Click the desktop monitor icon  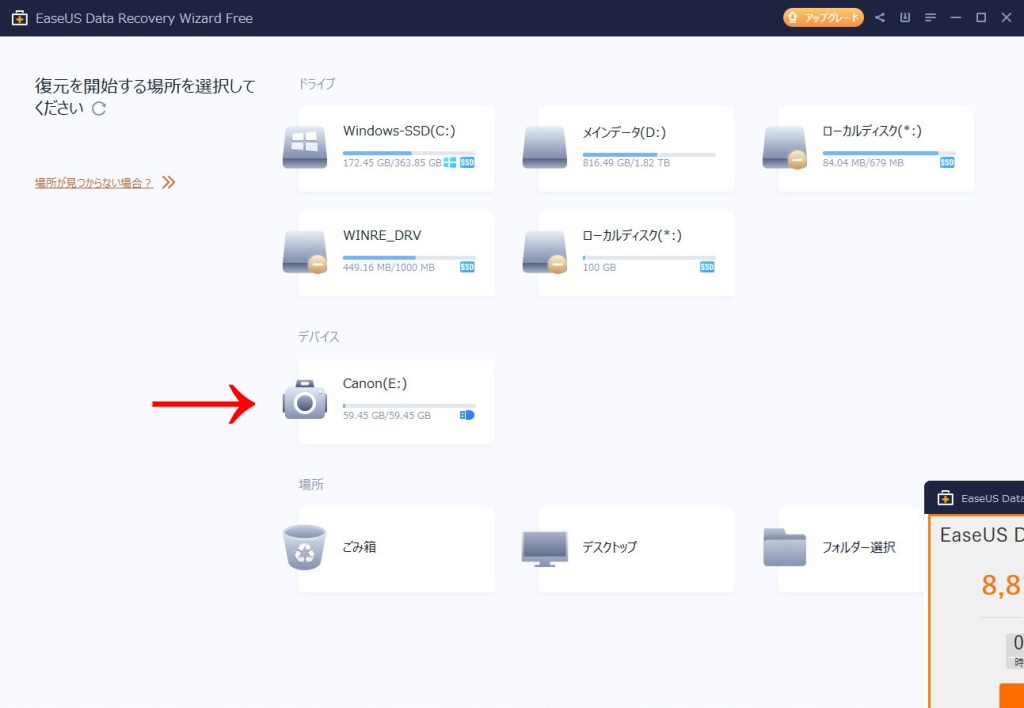coord(545,548)
